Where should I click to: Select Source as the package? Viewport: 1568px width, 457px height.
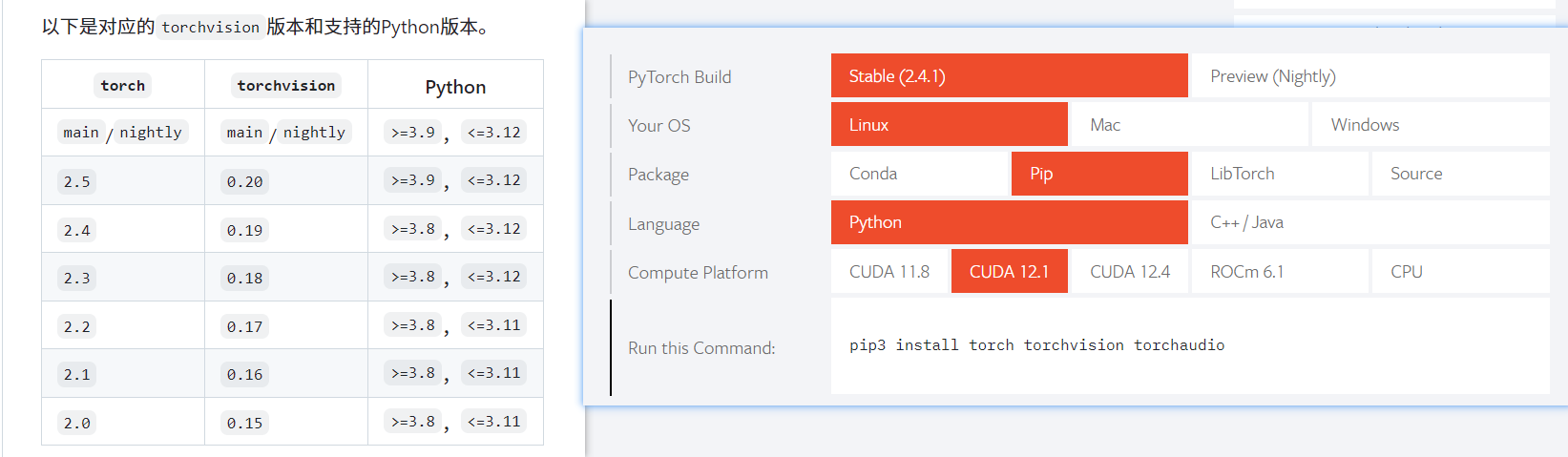pos(1461,174)
